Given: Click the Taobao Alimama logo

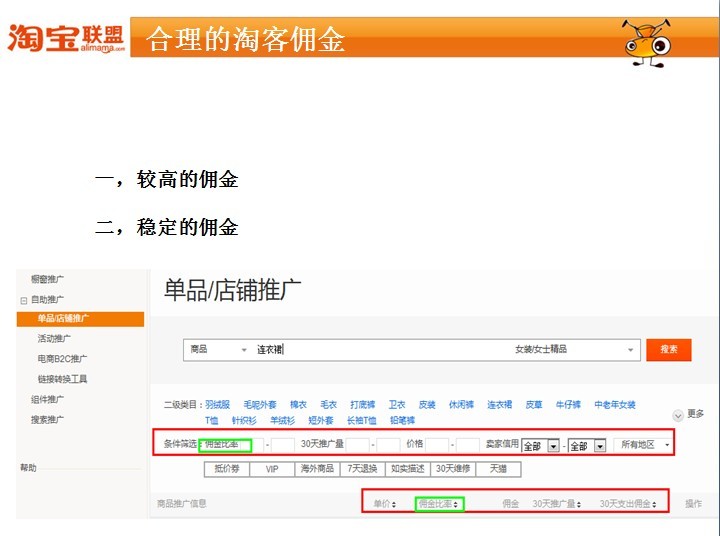Looking at the screenshot, I should click(66, 38).
